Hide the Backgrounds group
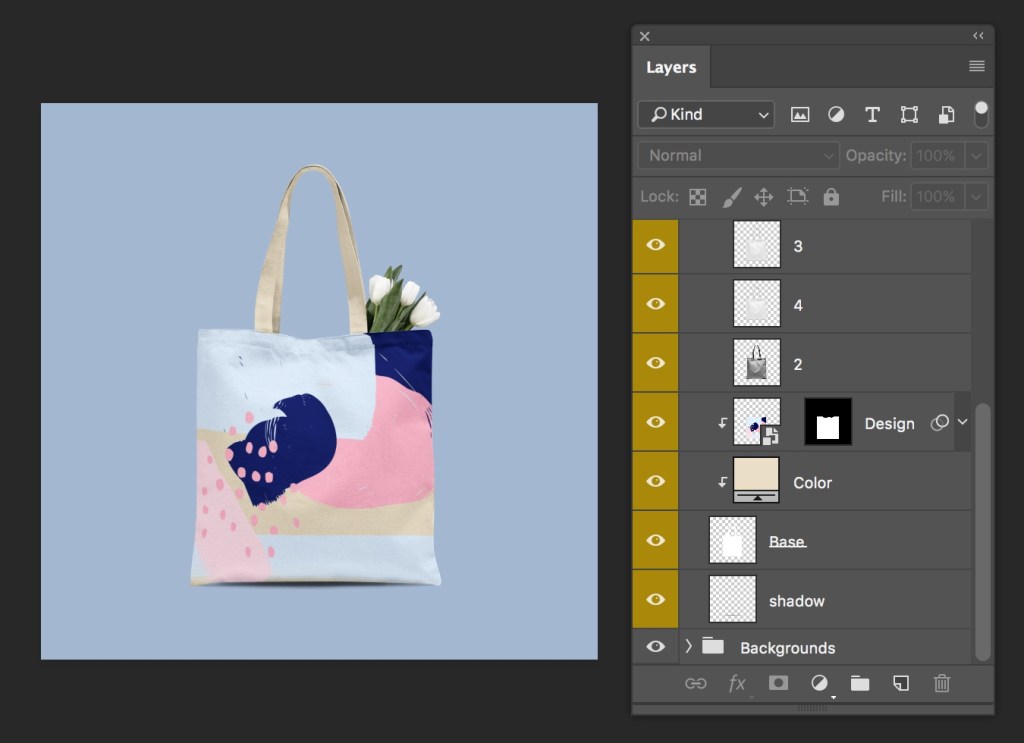Screen dimensions: 1024x743 [655, 647]
